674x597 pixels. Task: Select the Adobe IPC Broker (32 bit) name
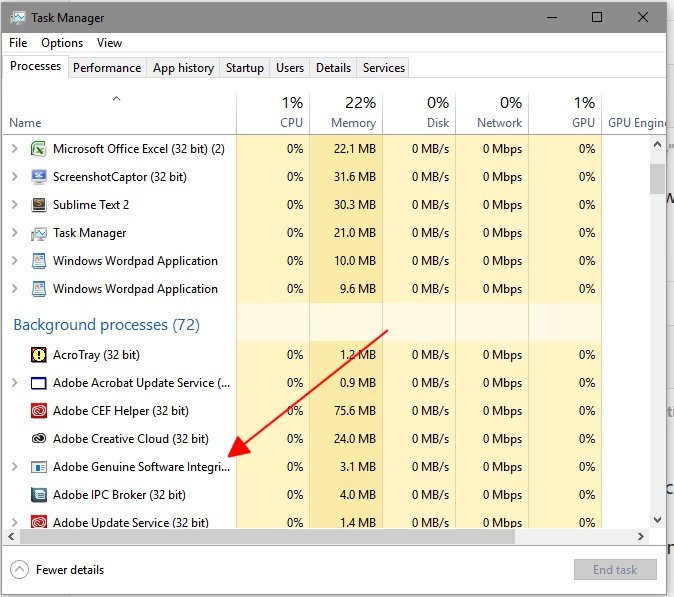point(119,495)
